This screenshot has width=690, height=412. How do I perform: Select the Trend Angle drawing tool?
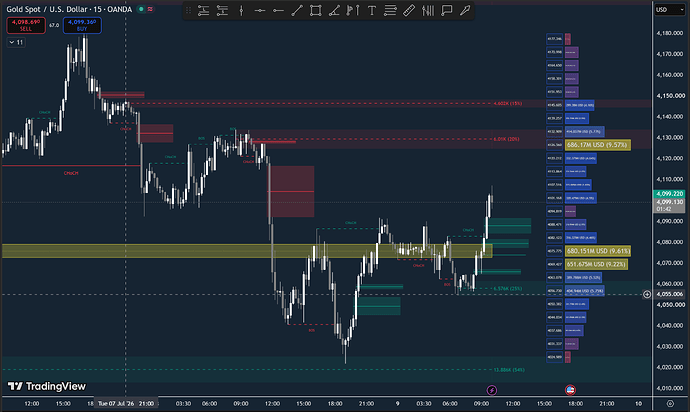tap(334, 11)
